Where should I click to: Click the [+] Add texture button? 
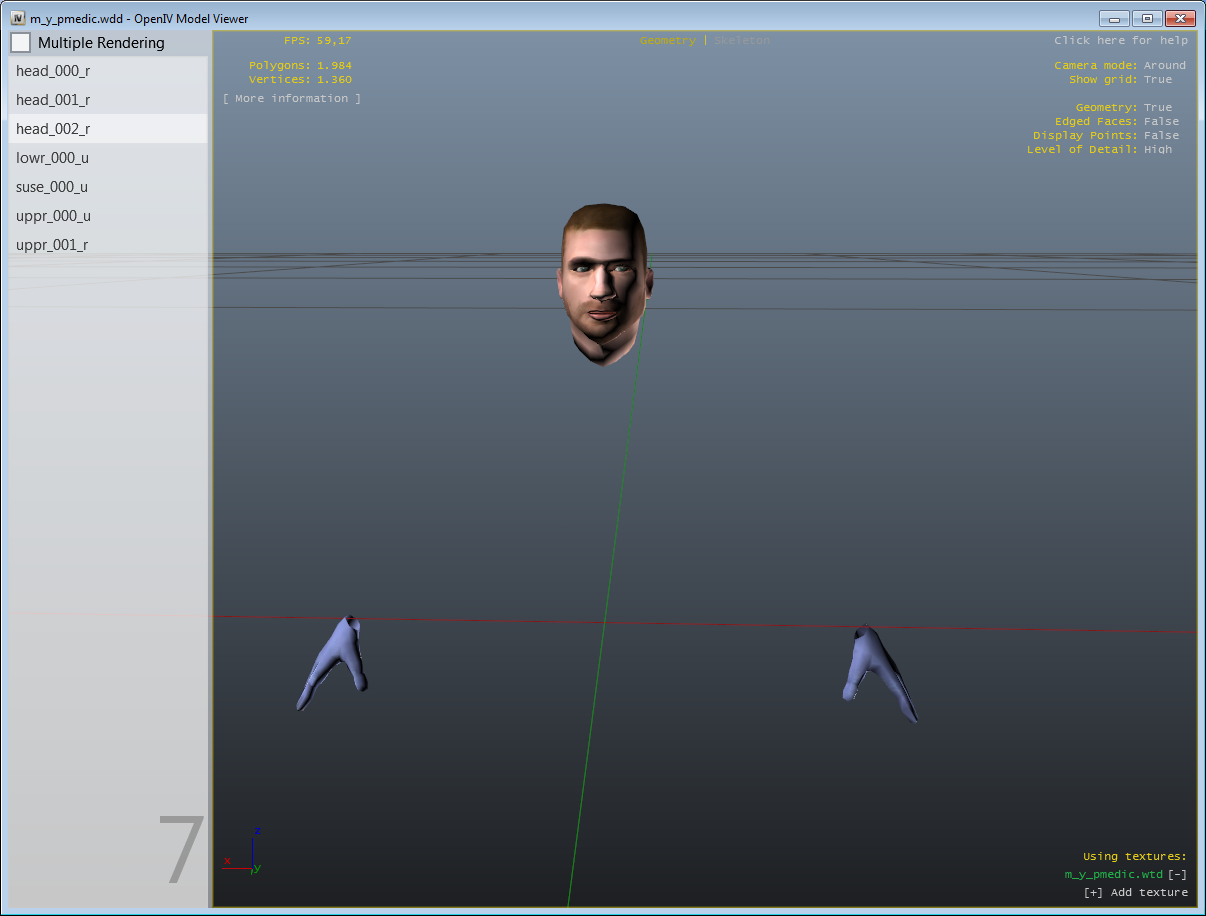tap(1135, 893)
